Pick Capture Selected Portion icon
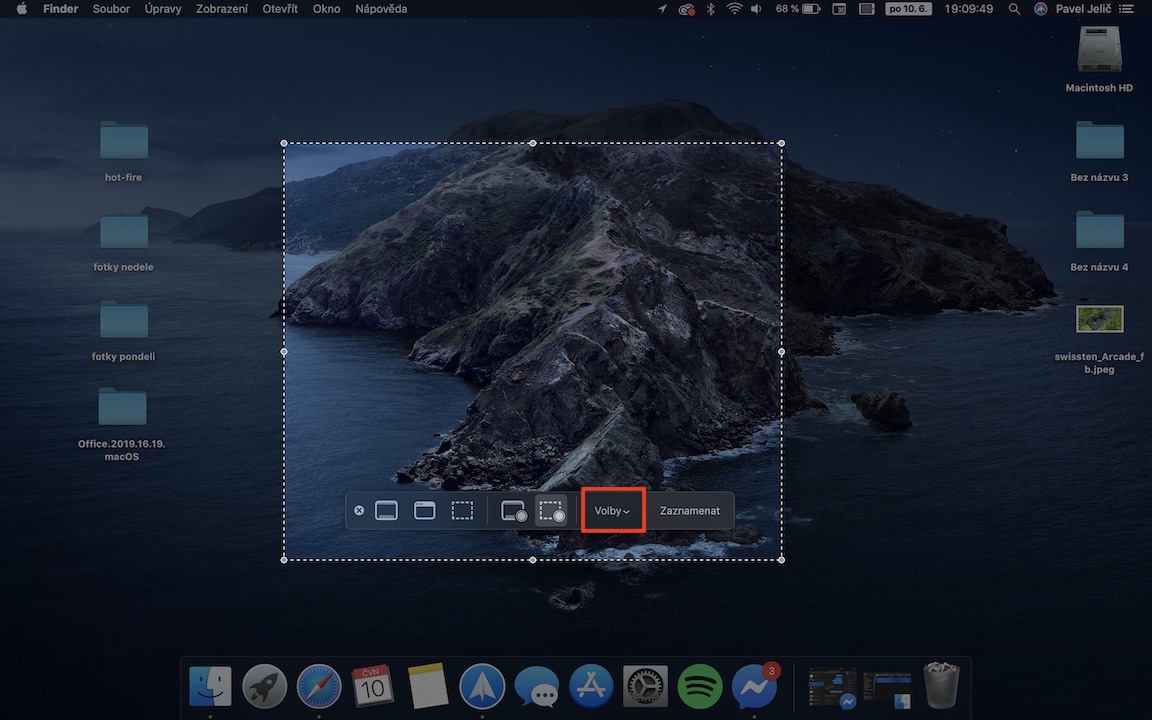Screen dimensions: 1152x720 point(462,511)
